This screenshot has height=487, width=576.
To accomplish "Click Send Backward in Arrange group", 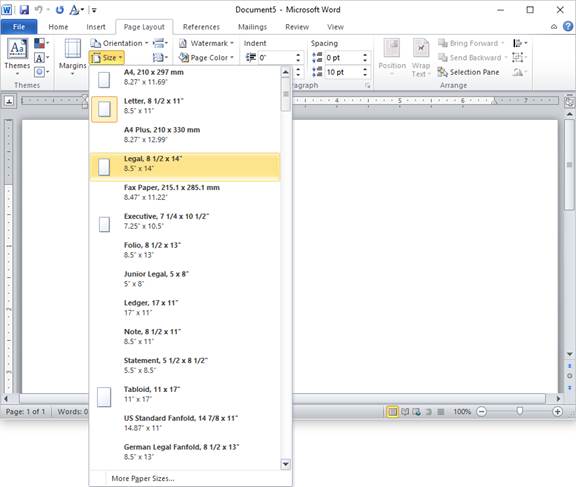I will [472, 58].
